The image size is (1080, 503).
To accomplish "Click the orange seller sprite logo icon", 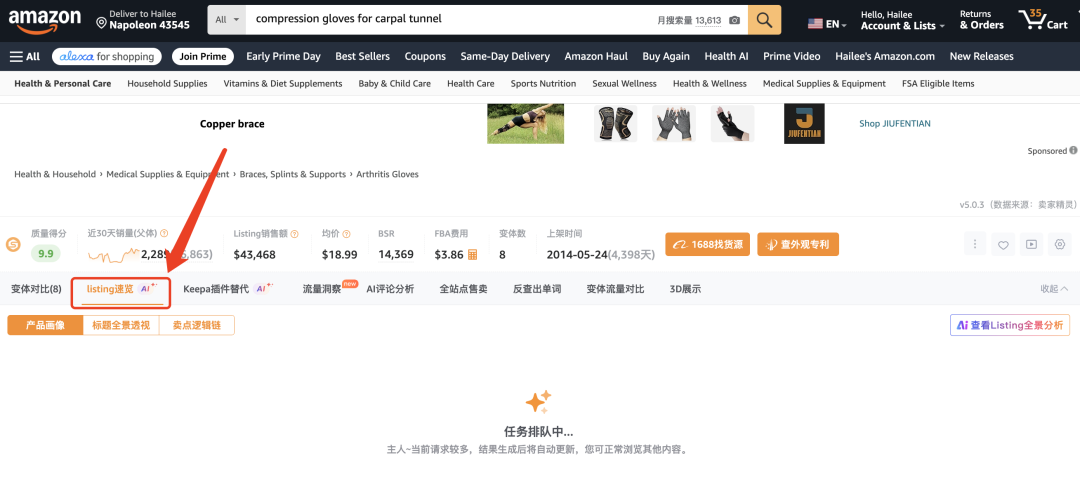I will [13, 245].
